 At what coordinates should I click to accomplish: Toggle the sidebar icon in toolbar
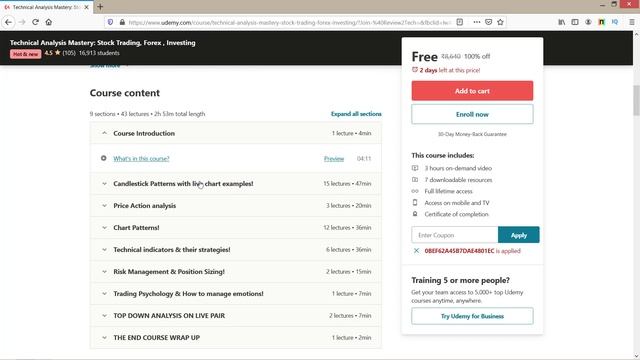[x=575, y=22]
